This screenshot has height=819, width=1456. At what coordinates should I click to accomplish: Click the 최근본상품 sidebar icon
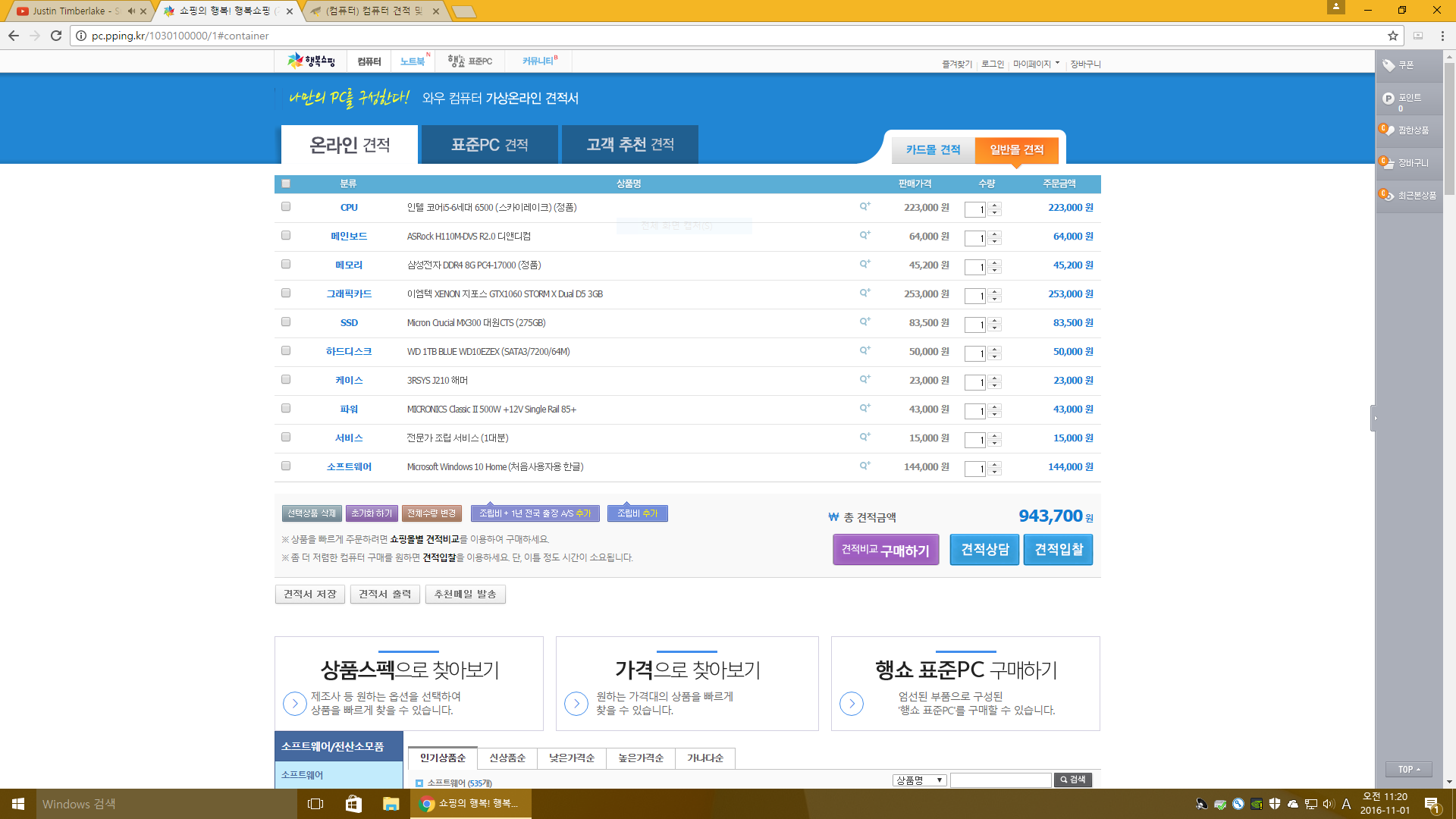(x=1388, y=195)
